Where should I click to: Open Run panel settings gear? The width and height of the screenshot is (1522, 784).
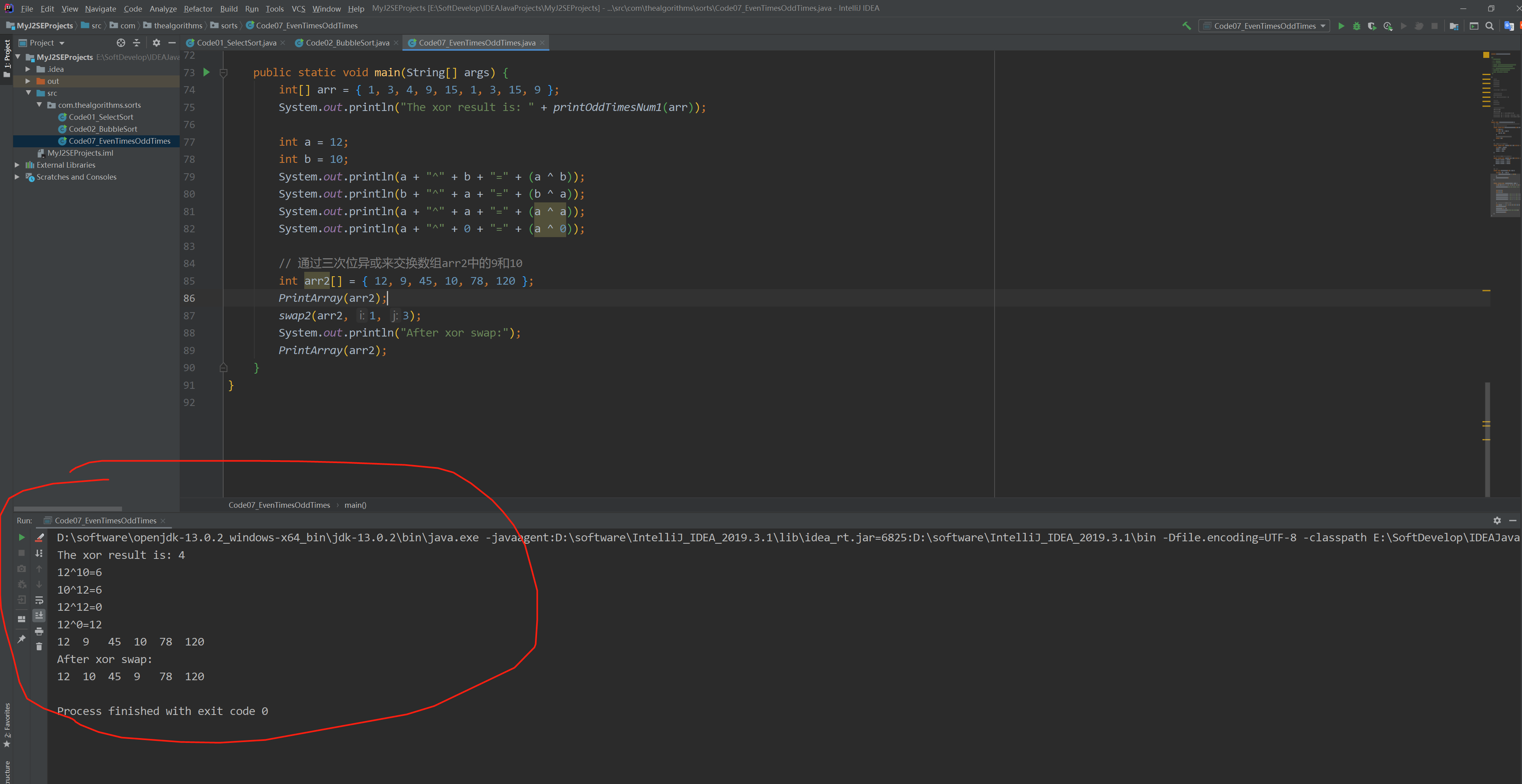point(1496,521)
